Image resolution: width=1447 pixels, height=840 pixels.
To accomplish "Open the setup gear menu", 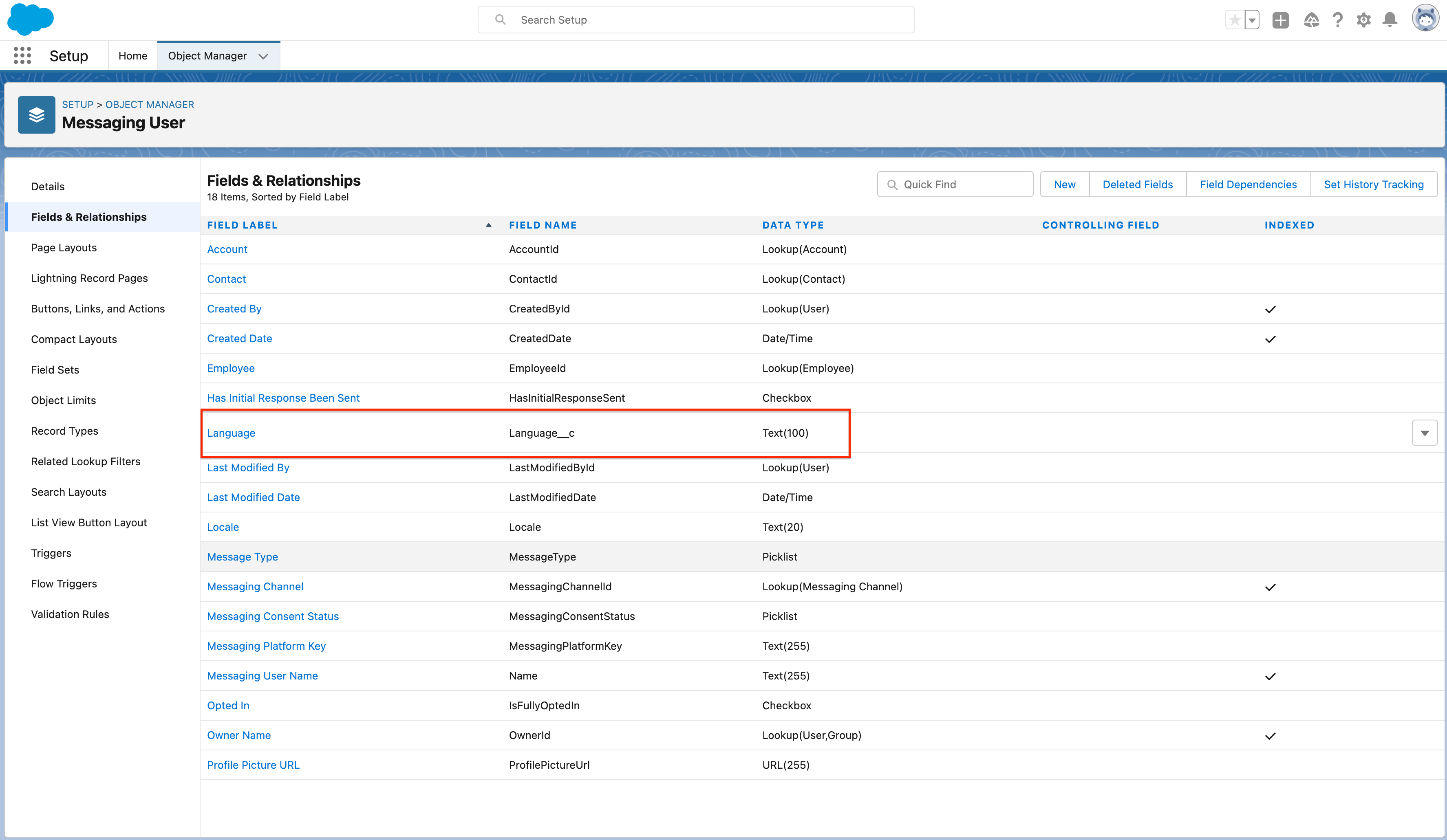I will 1364,20.
